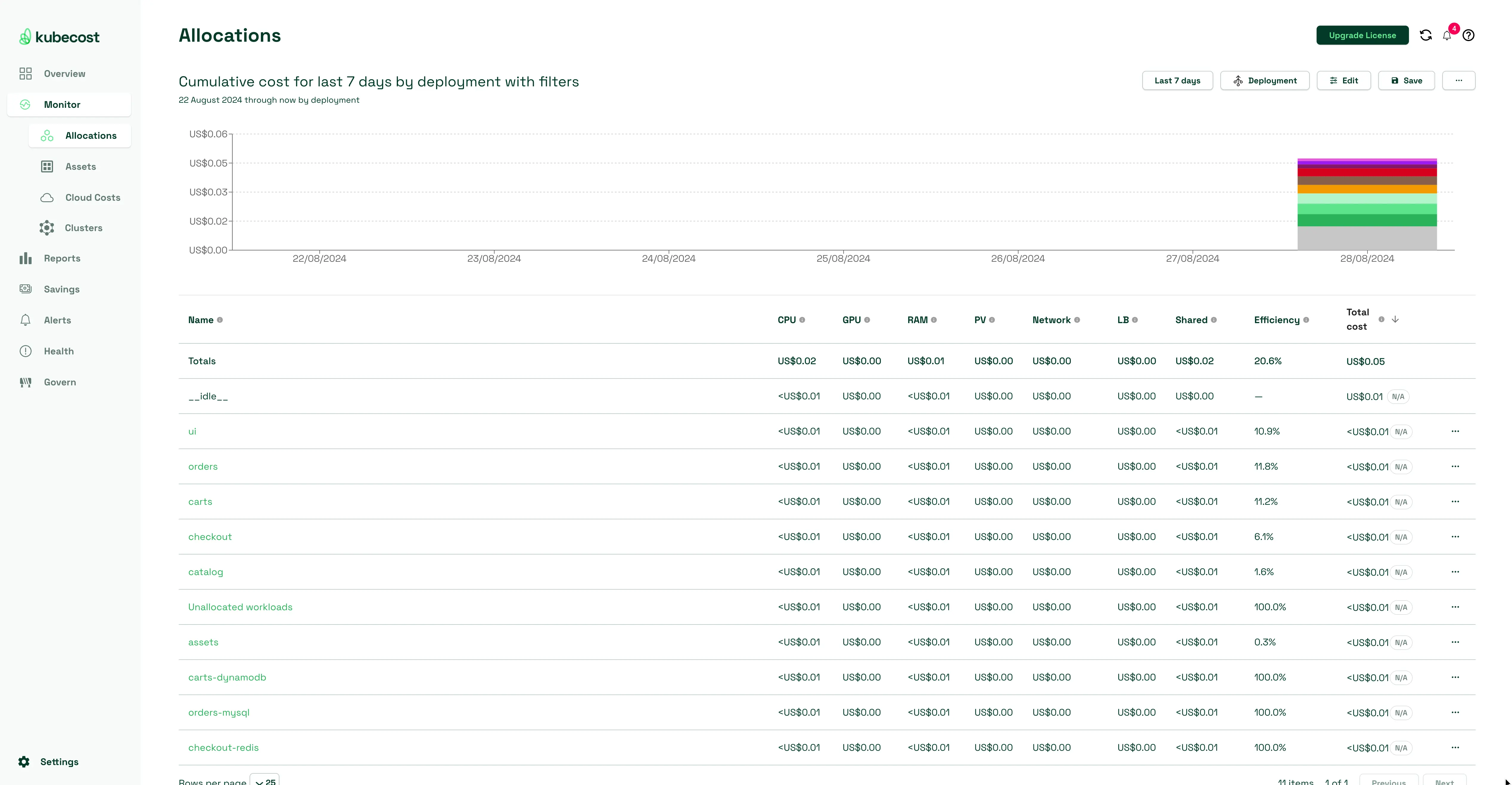Navigate to Assets page

(80, 167)
